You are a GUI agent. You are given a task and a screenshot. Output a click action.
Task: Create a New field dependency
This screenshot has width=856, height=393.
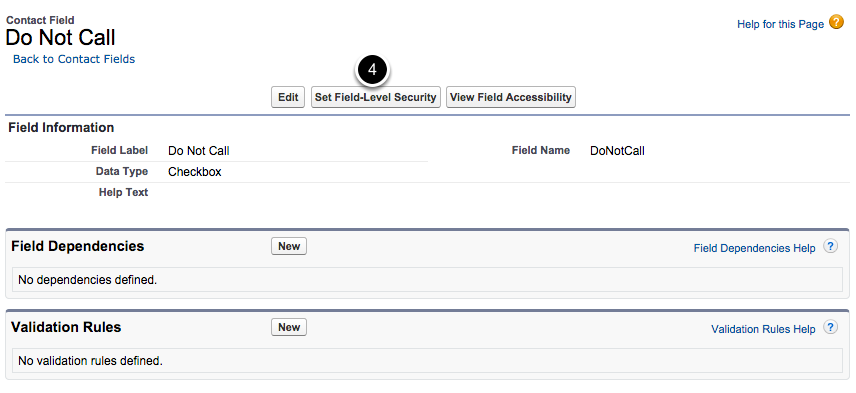[x=289, y=246]
